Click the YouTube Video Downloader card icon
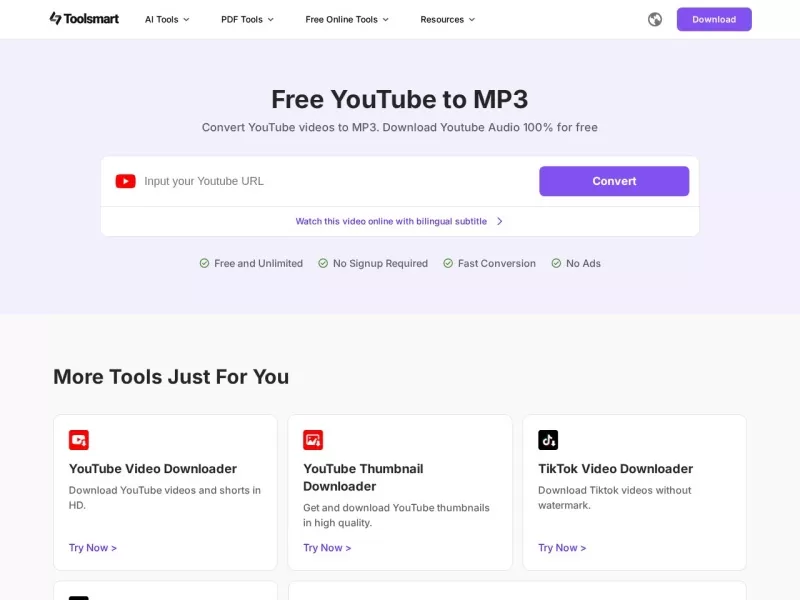Viewport: 800px width, 600px height. point(79,439)
